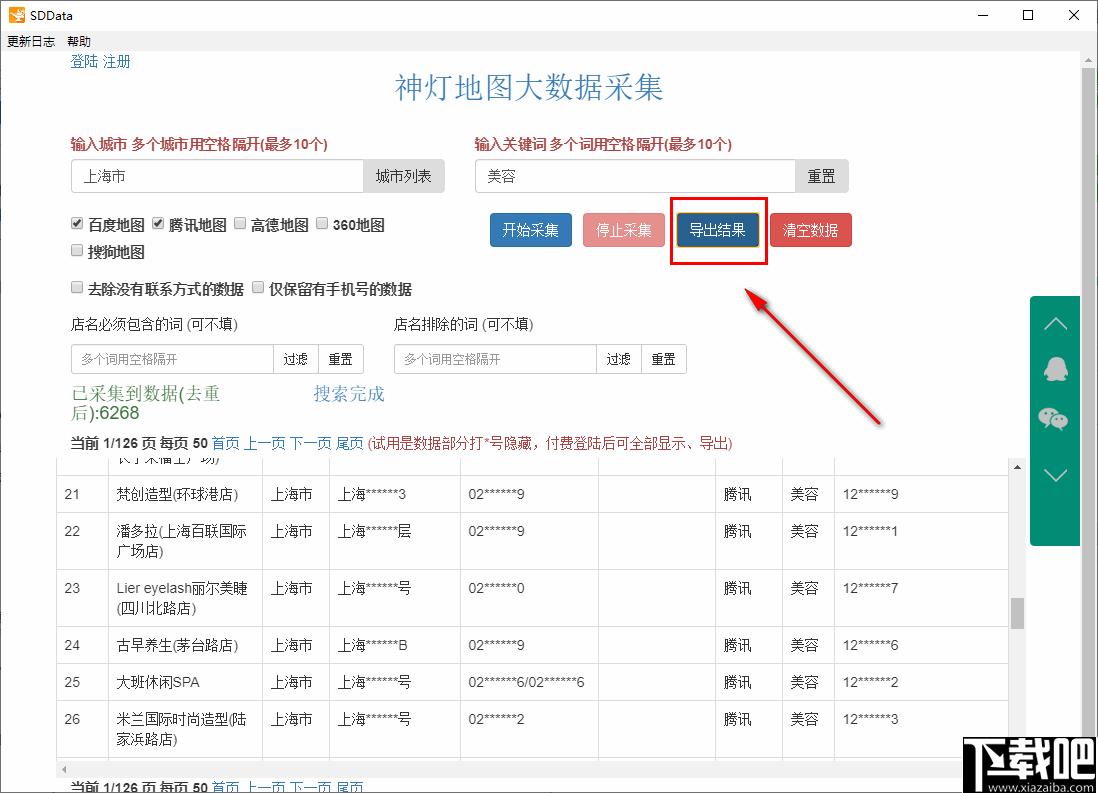Open the 帮助 menu

click(x=79, y=41)
